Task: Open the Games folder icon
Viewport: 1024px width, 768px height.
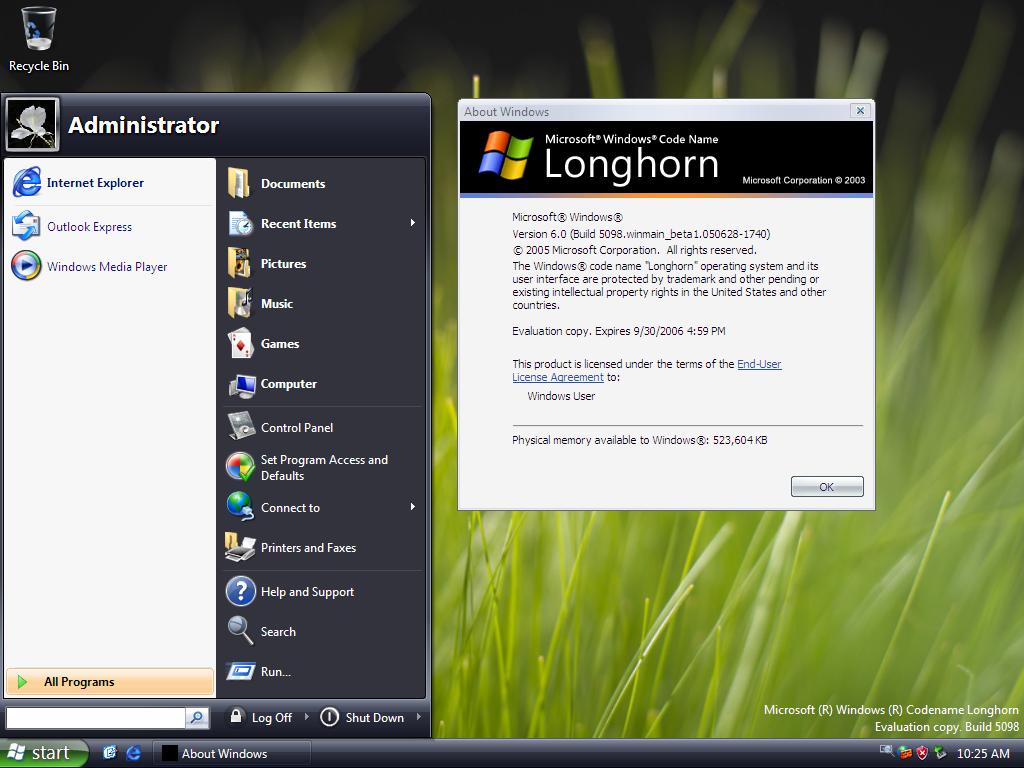Action: coord(240,344)
